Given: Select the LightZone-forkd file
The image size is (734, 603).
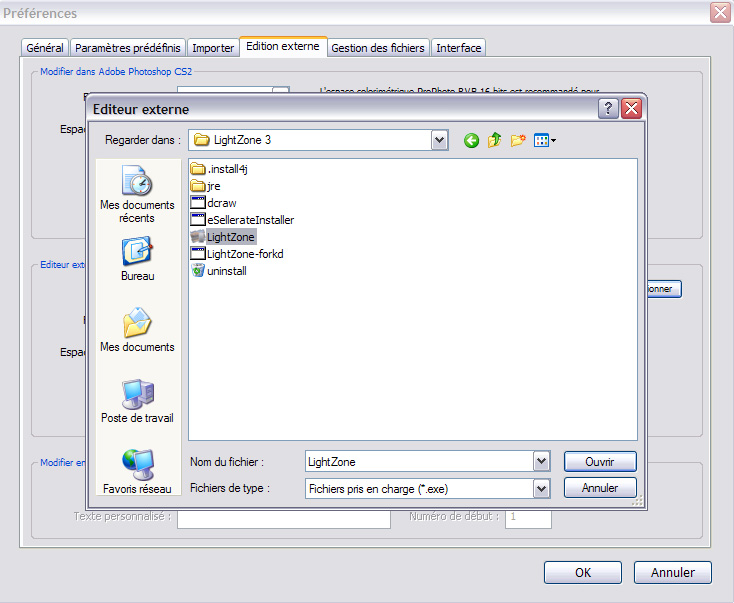Looking at the screenshot, I should point(237,254).
